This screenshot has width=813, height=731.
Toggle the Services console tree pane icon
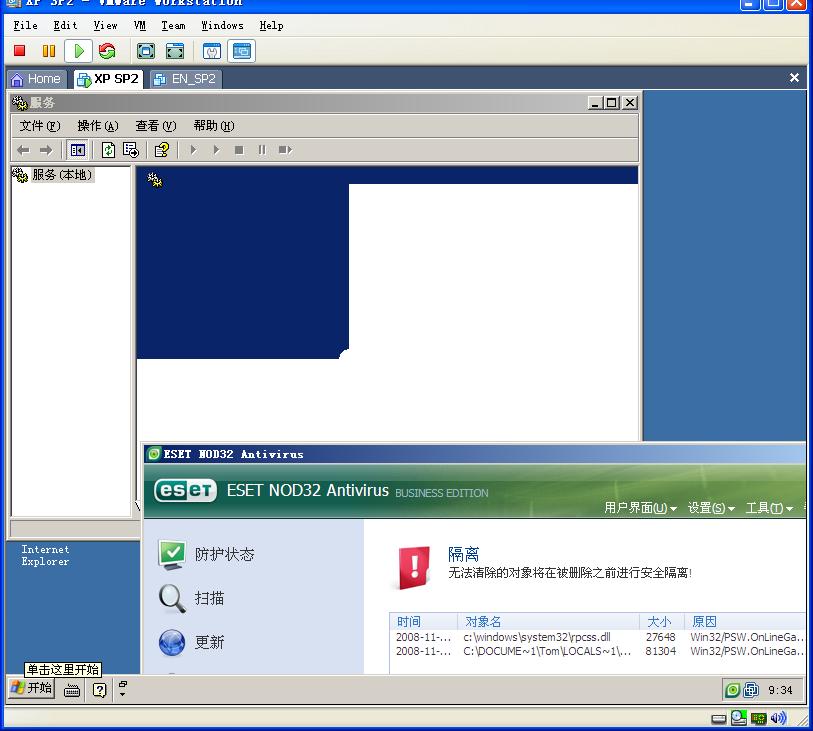pyautogui.click(x=78, y=150)
